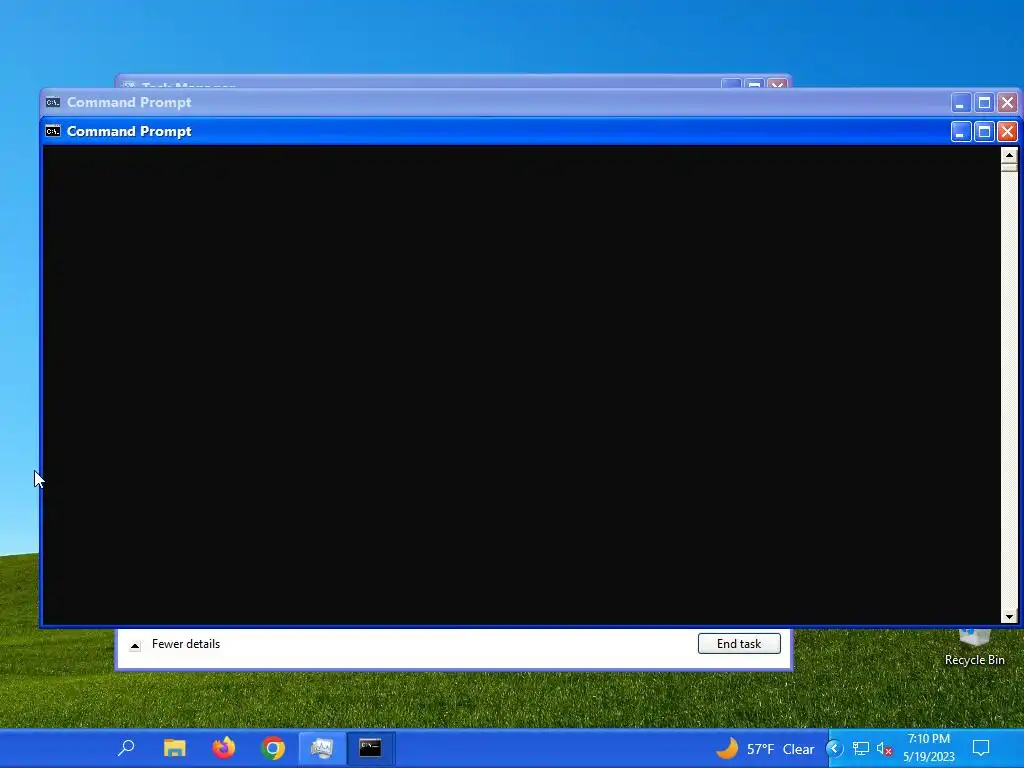Close the Task Manager window
This screenshot has height=768, width=1024.
pyautogui.click(x=777, y=84)
